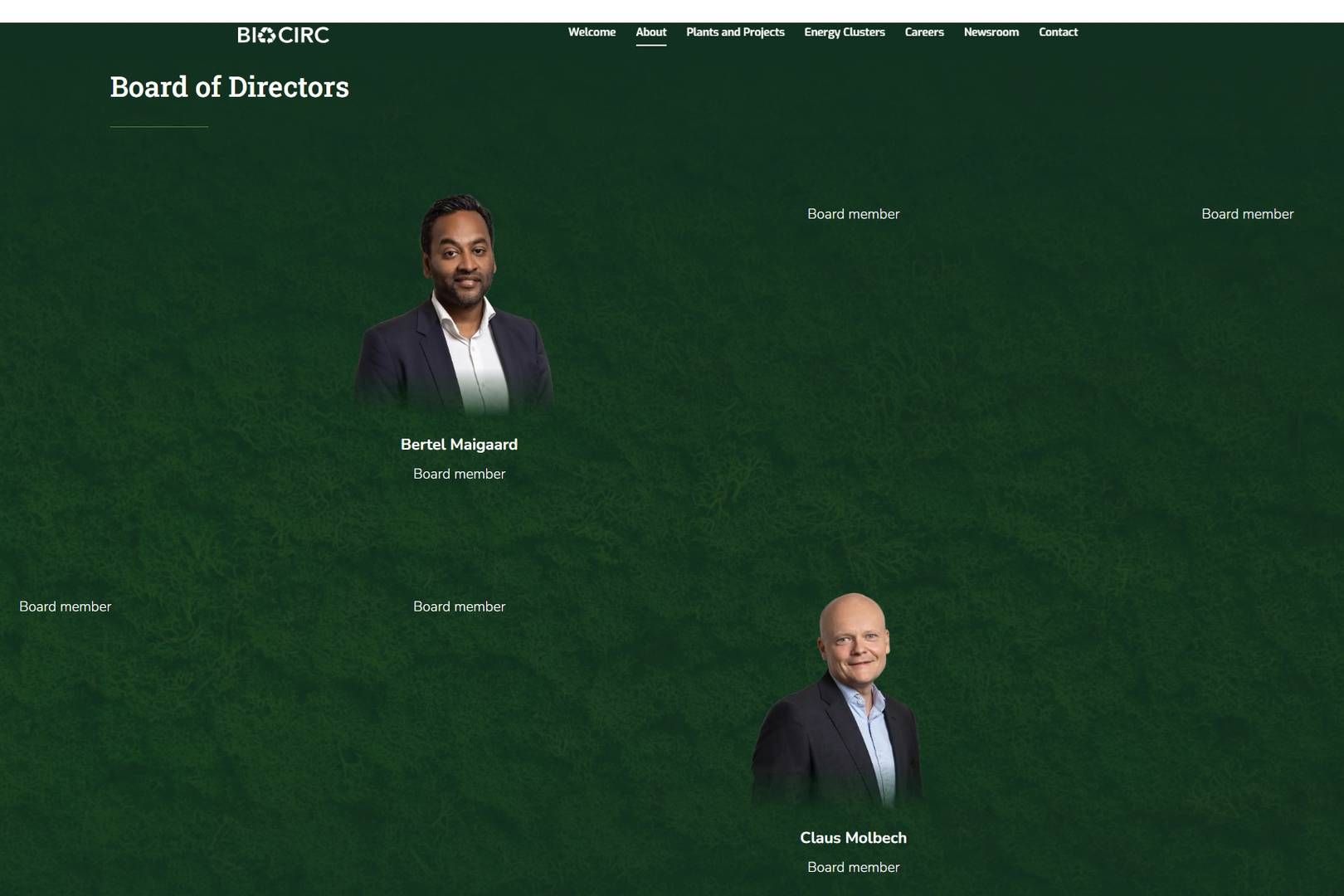Click Board member label directly above Claus's photo

coord(853,214)
